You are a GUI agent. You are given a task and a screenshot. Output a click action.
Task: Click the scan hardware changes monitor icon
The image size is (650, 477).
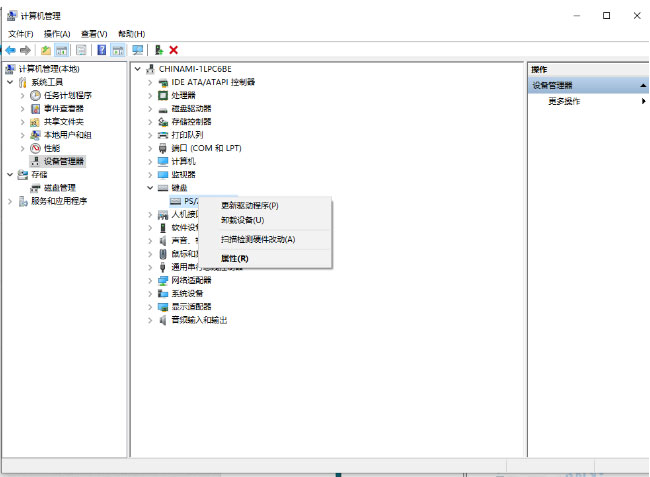click(137, 50)
